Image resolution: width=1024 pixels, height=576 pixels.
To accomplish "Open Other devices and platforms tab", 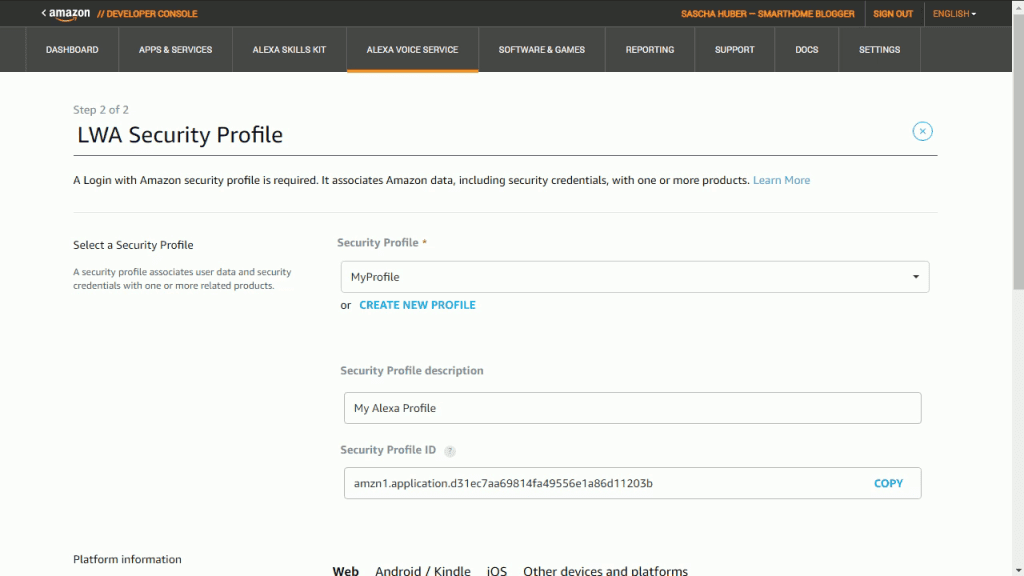I will tap(605, 571).
